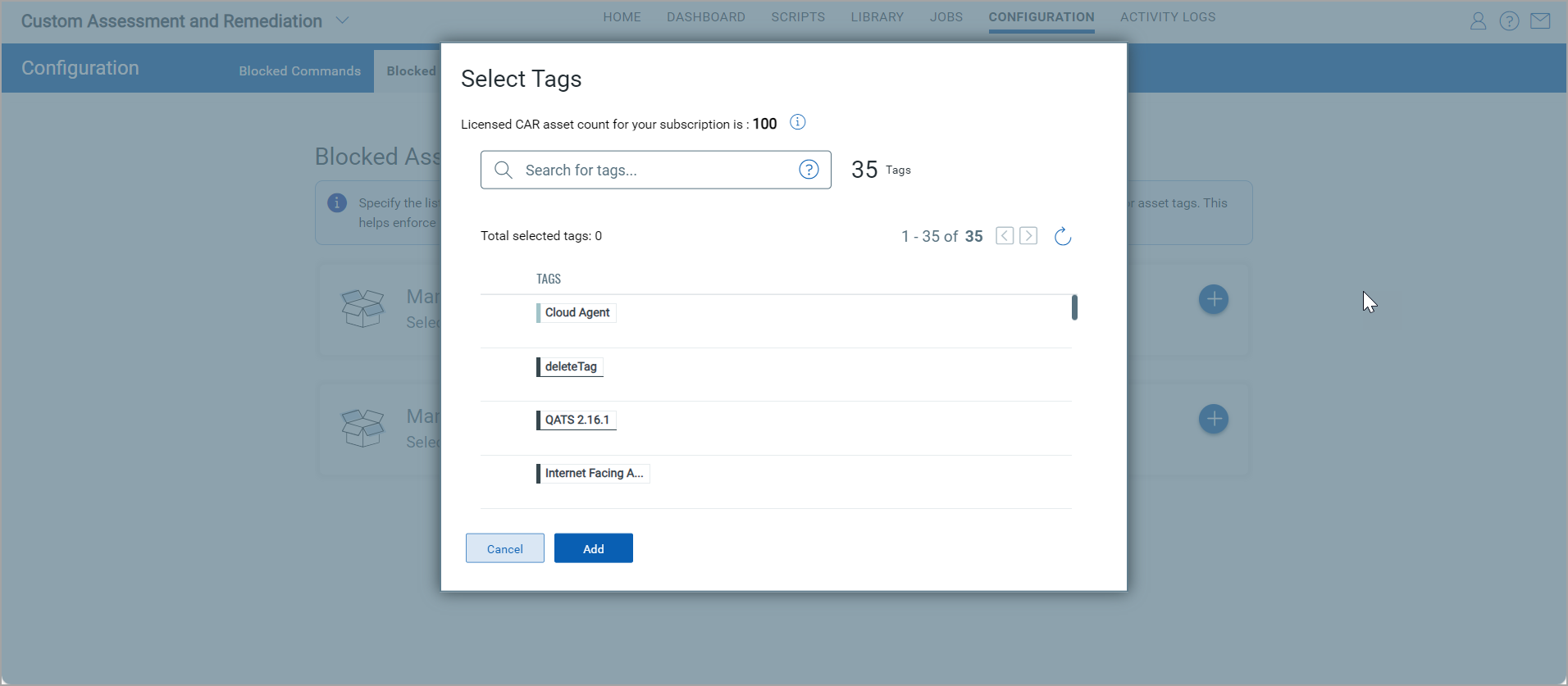Click info icon beside licensed asset count
This screenshot has height=686, width=1568.
[x=797, y=122]
